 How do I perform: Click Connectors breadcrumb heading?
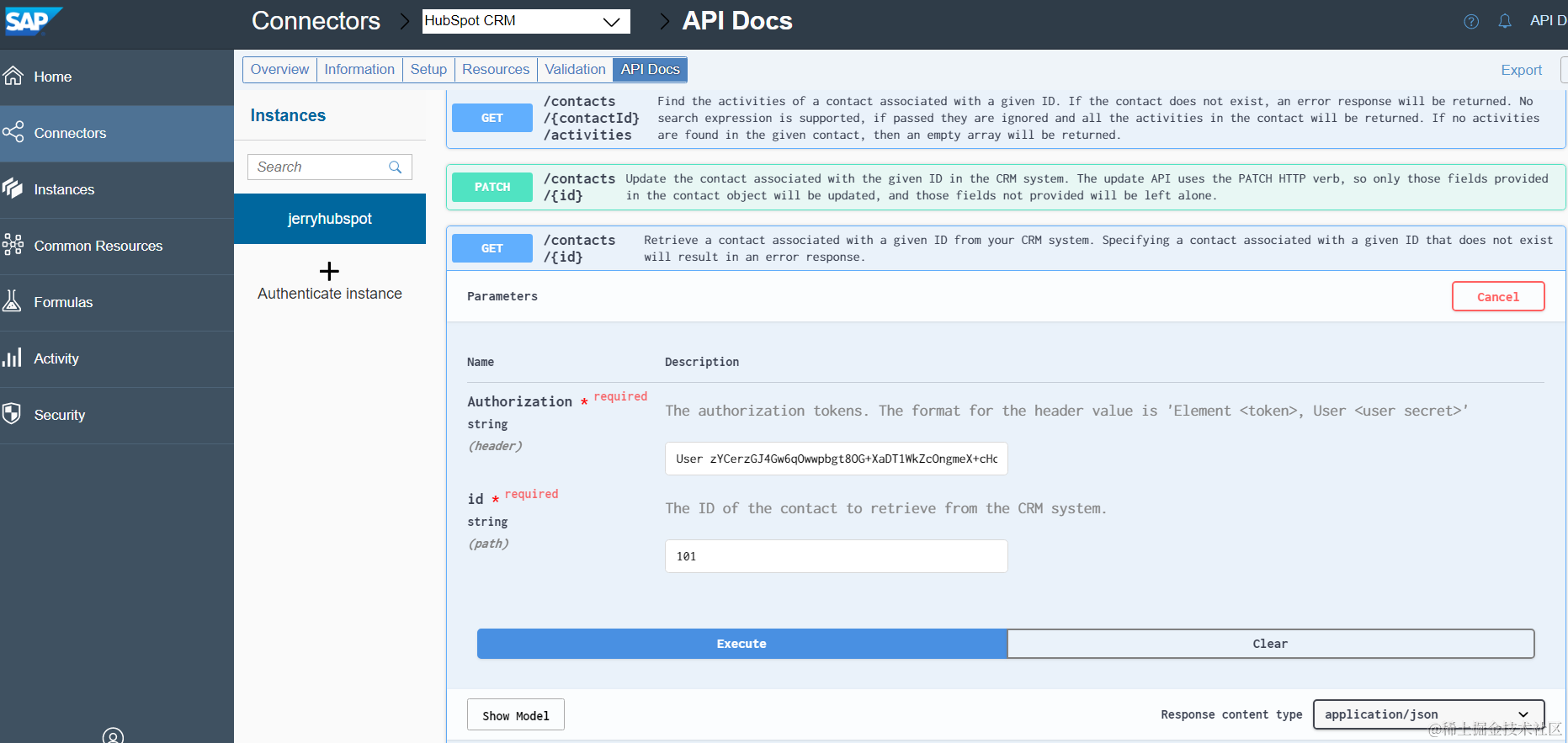(316, 21)
